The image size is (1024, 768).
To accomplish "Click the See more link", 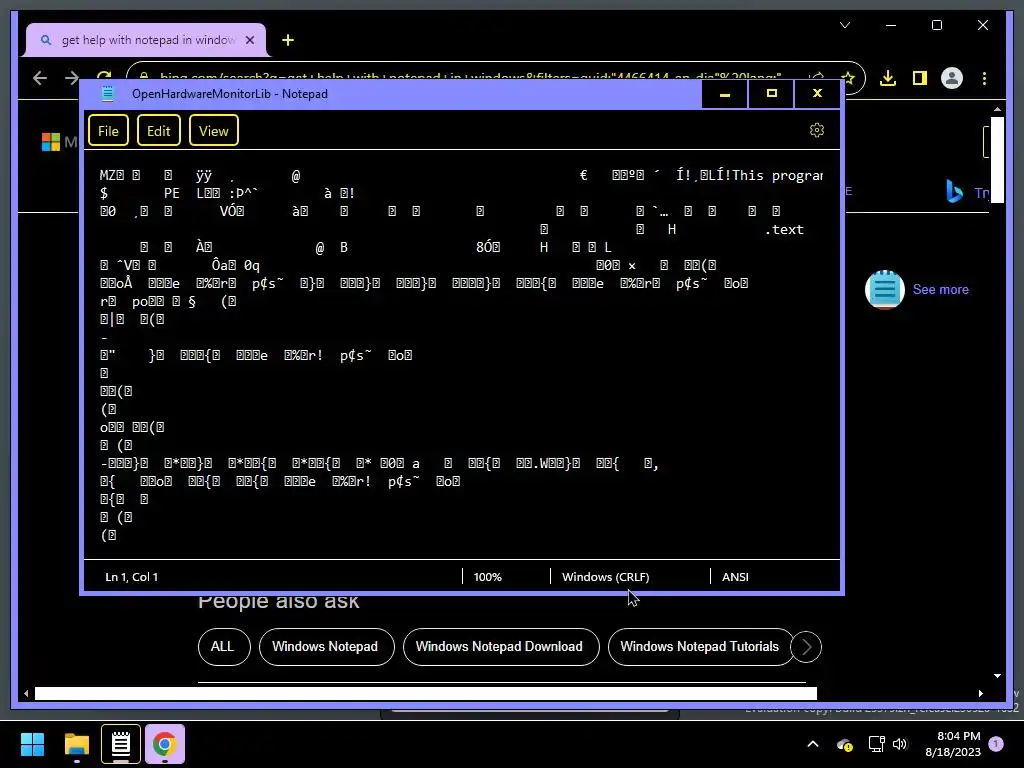I will tap(940, 289).
